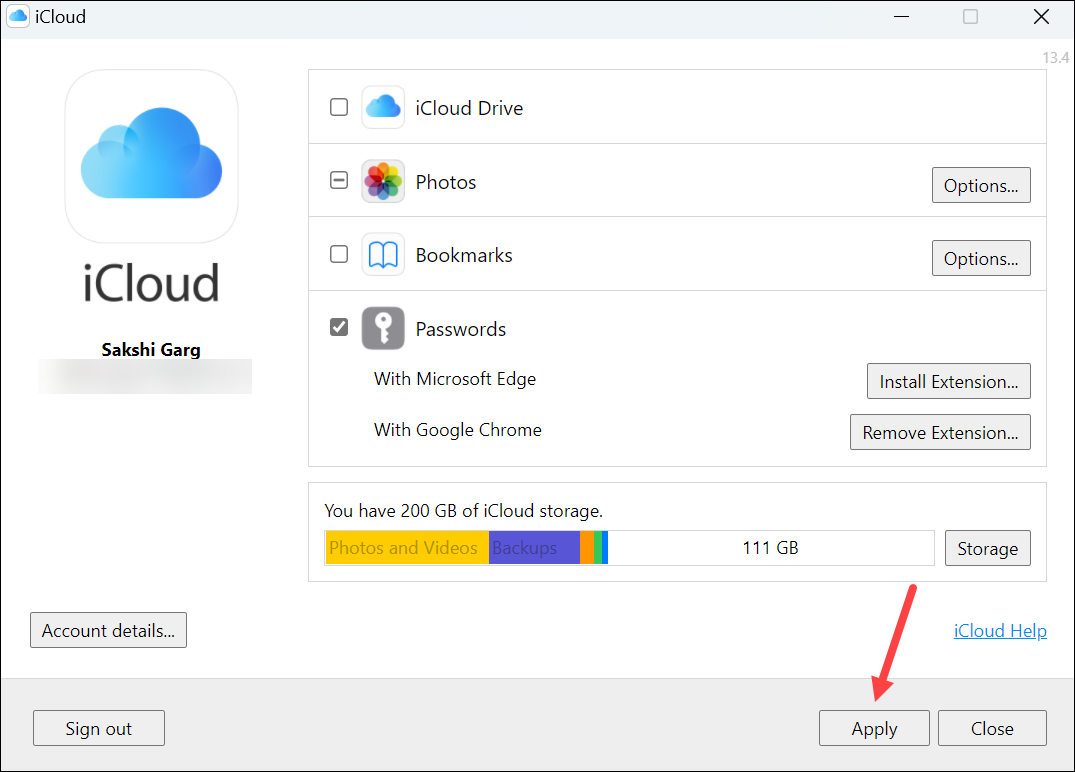This screenshot has width=1075, height=772.
Task: Close the iCloud window with X
Action: click(x=1041, y=16)
